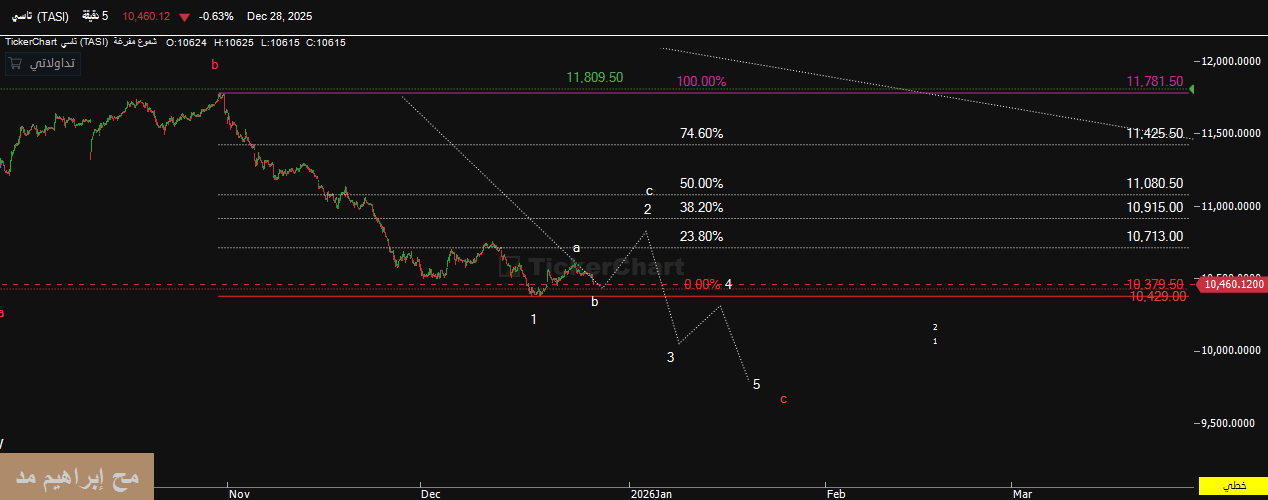Image resolution: width=1268 pixels, height=500 pixels.
Task: Open the شموع مفرغة chart type selector
Action: [138, 42]
